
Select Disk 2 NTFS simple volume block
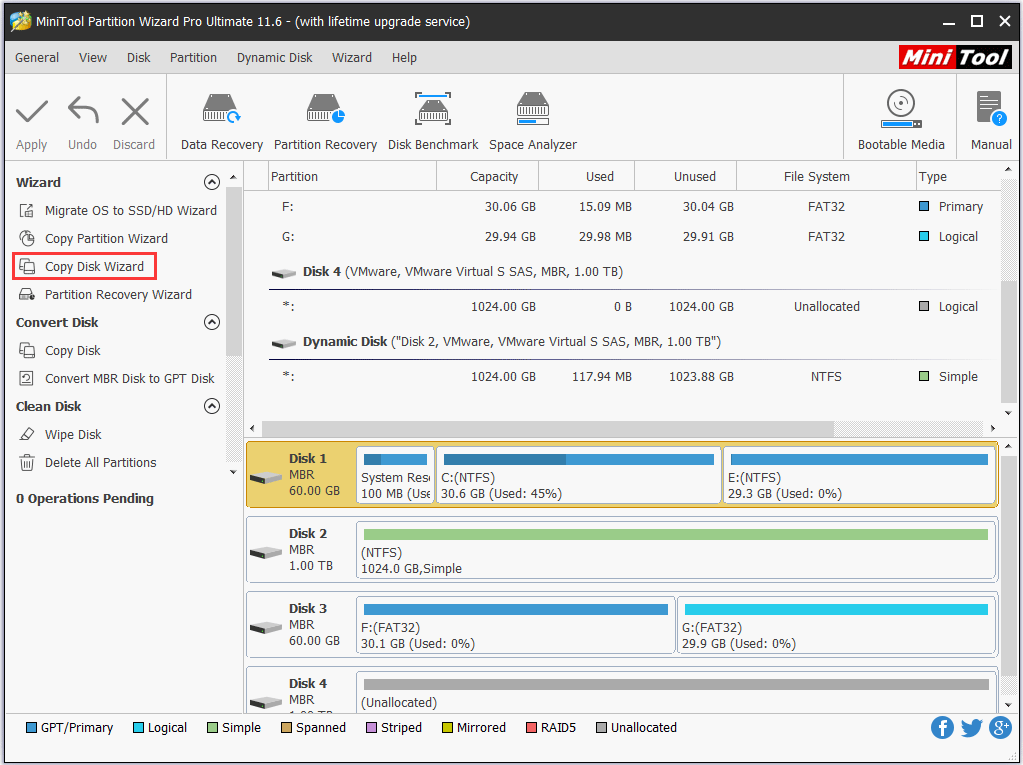click(676, 550)
